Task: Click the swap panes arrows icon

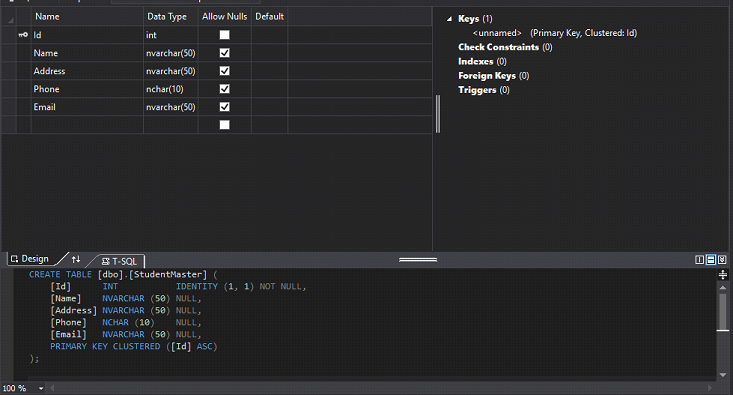Action: tap(76, 259)
